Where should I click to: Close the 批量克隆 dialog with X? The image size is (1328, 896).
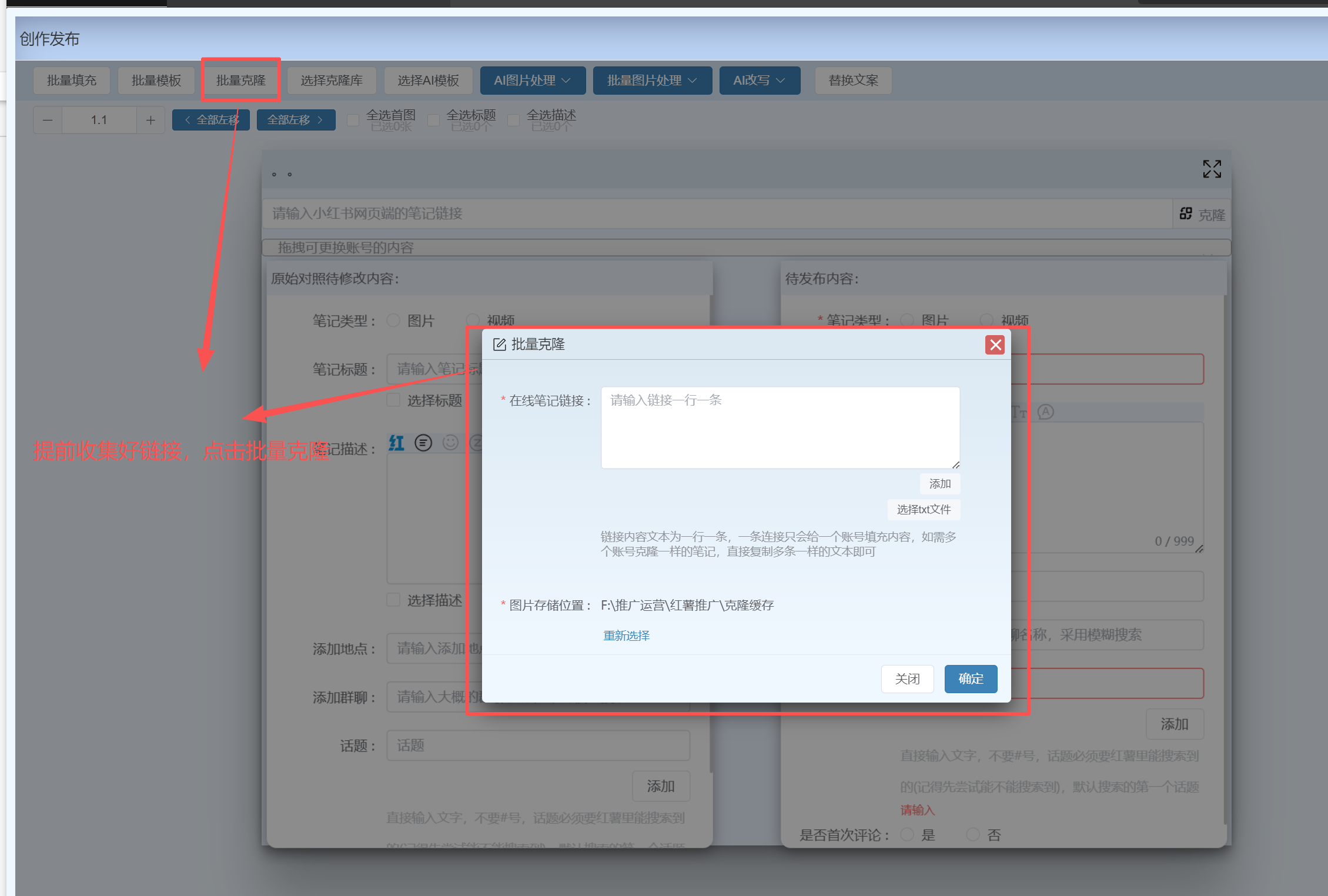(995, 345)
